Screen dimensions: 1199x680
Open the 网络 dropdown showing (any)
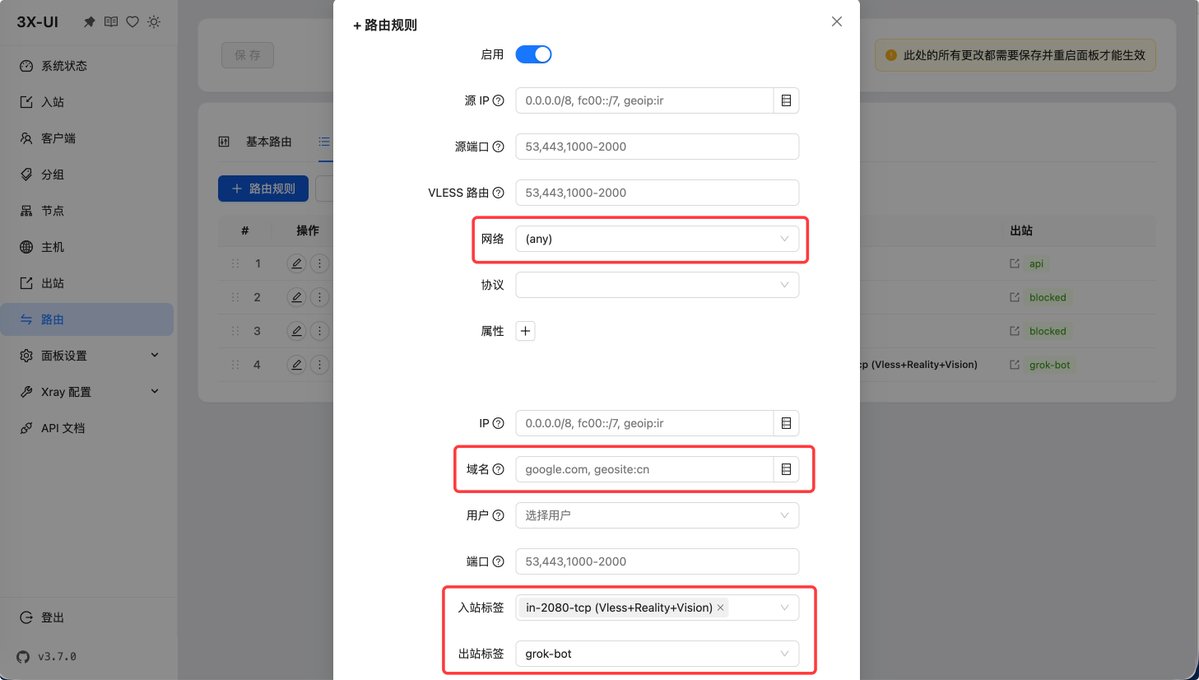657,239
